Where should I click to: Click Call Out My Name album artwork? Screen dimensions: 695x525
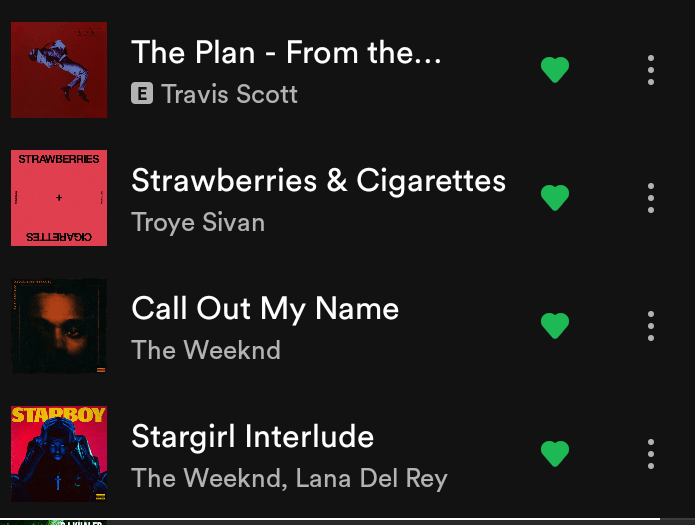click(59, 326)
